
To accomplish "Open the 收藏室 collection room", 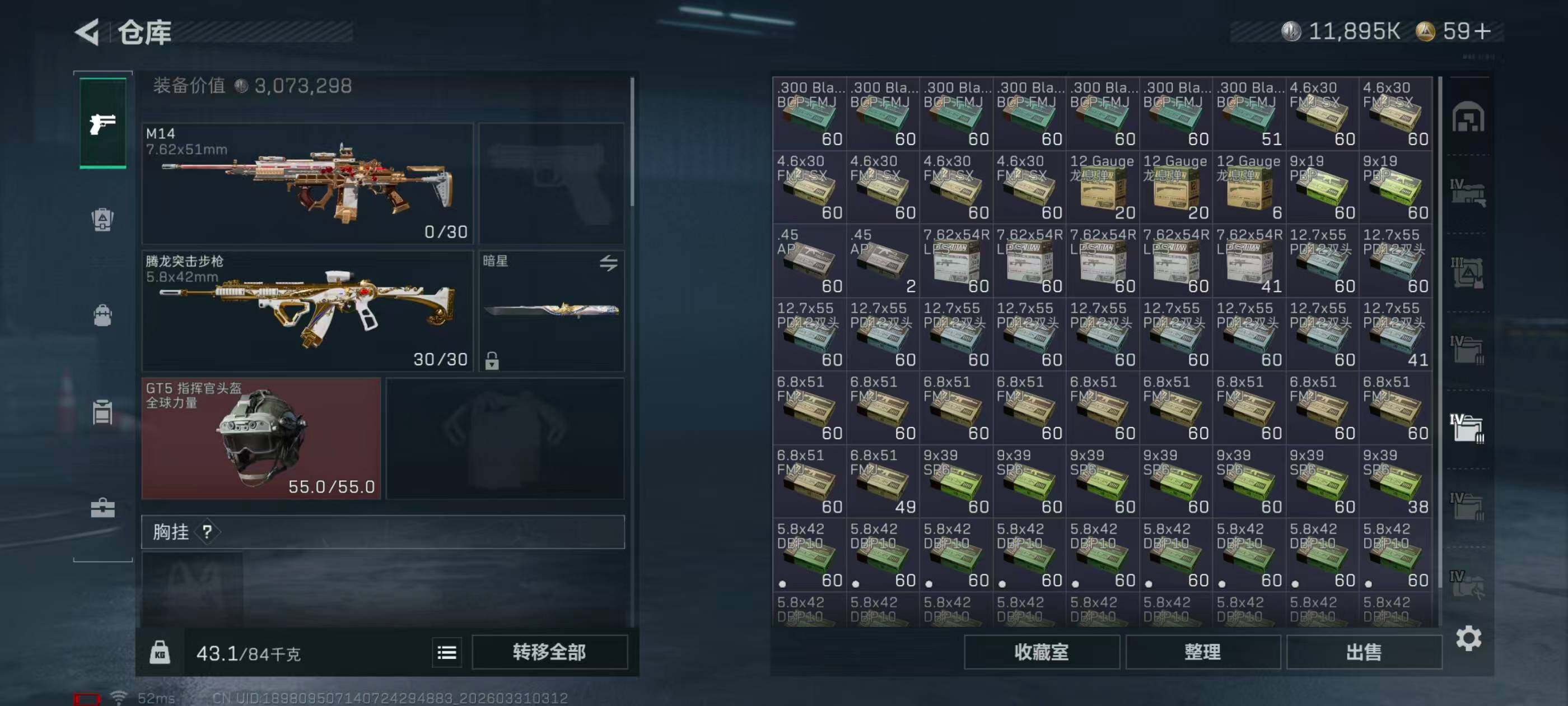I will pos(1042,652).
